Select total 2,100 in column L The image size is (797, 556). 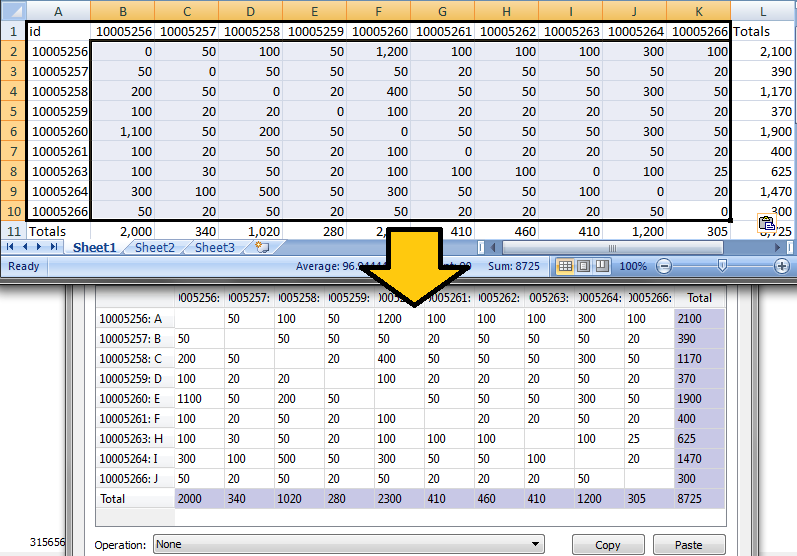pyautogui.click(x=763, y=51)
